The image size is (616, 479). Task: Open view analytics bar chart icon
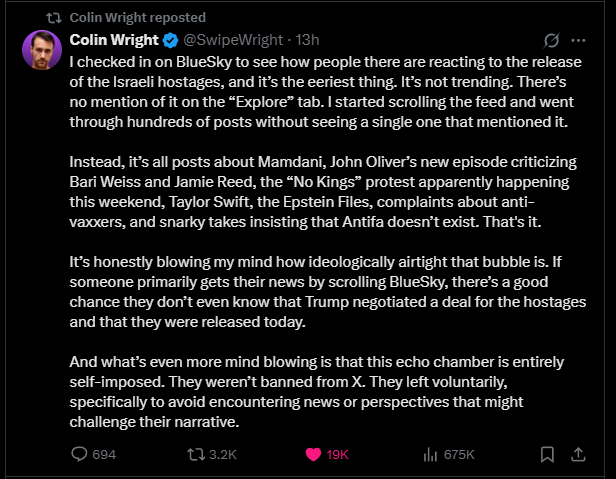click(x=430, y=454)
